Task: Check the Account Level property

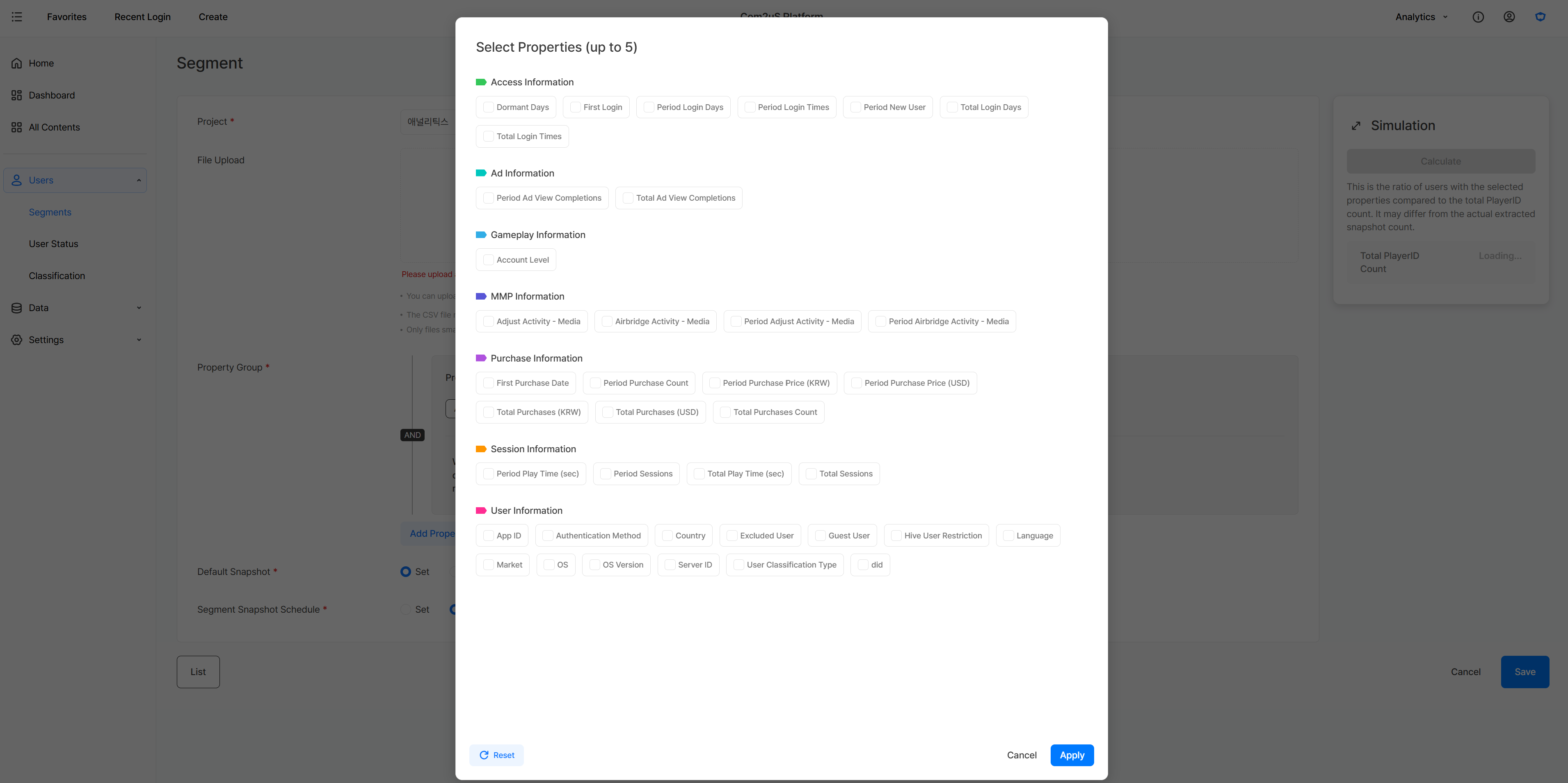Action: [x=488, y=260]
